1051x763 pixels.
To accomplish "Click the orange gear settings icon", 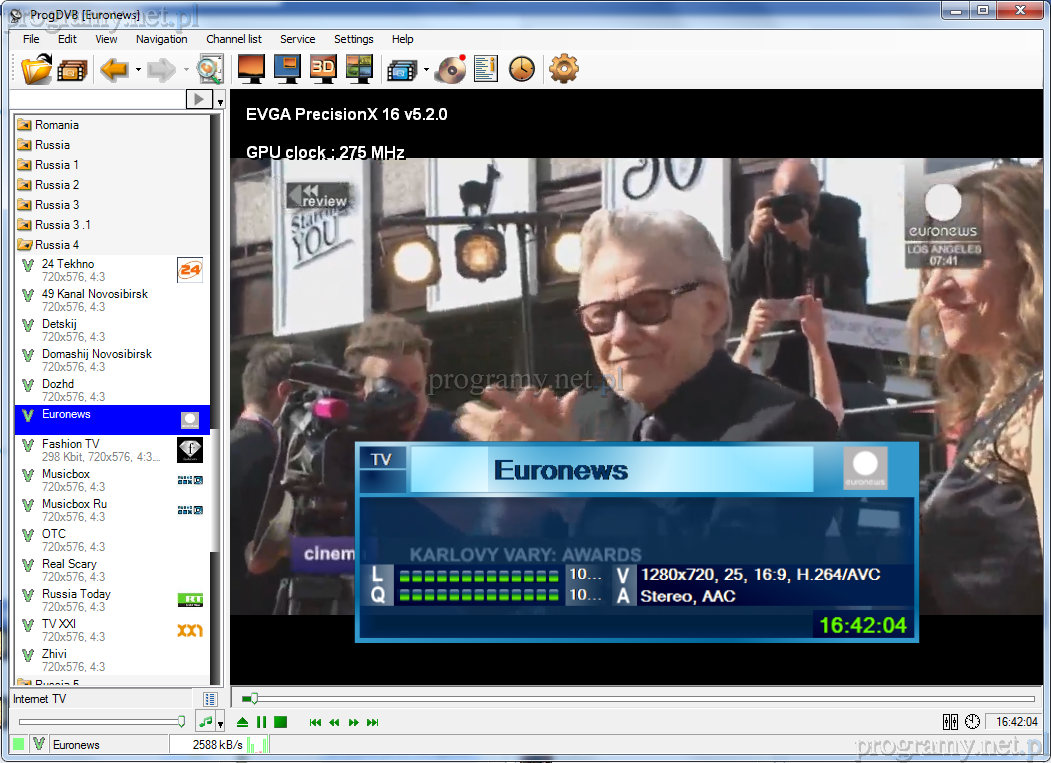I will pos(564,69).
